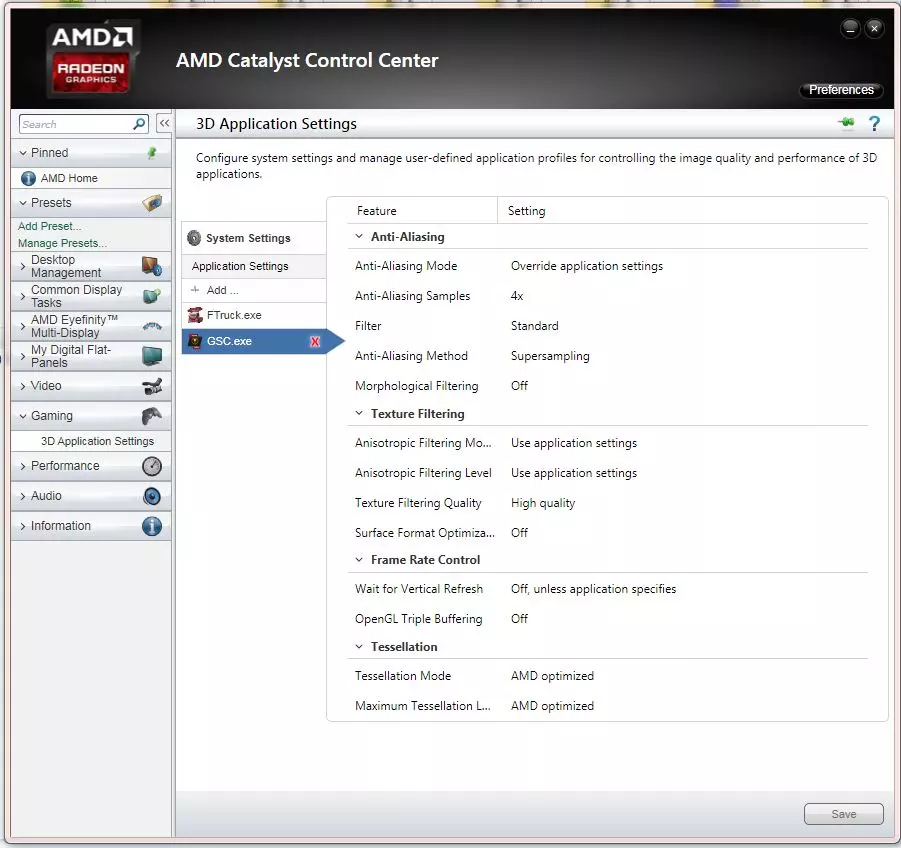Click the System Settings gear icon

click(194, 238)
